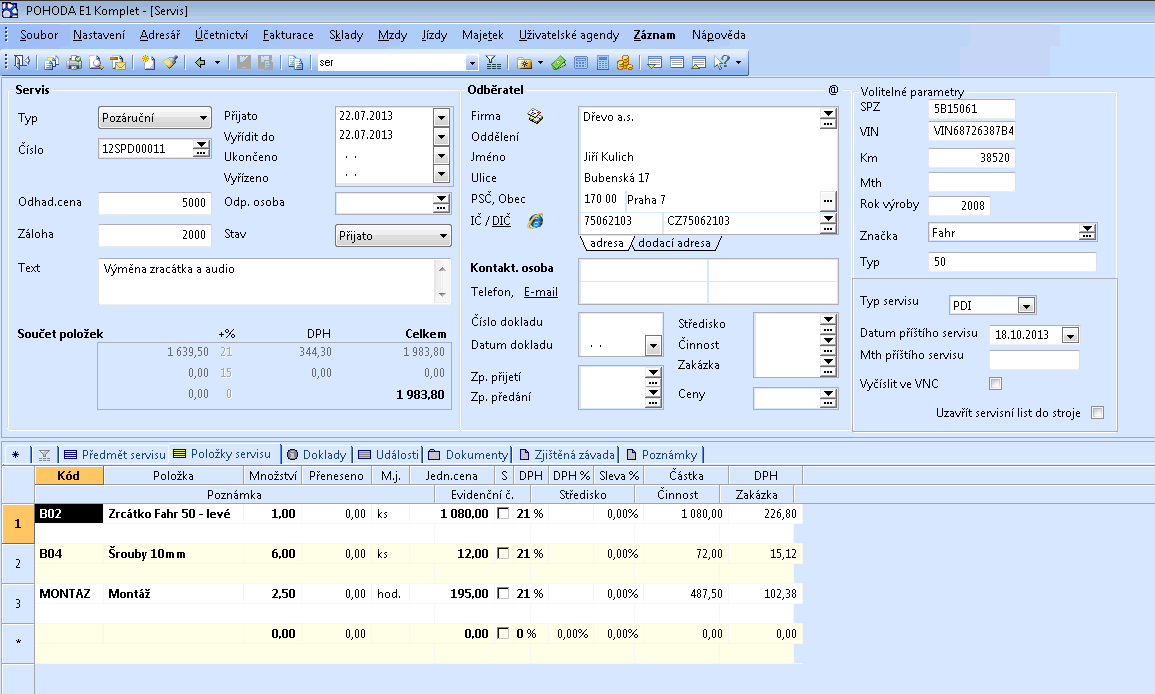Click the first calculator toolbar icon
Screen dimensions: 1155x694
coord(580,63)
